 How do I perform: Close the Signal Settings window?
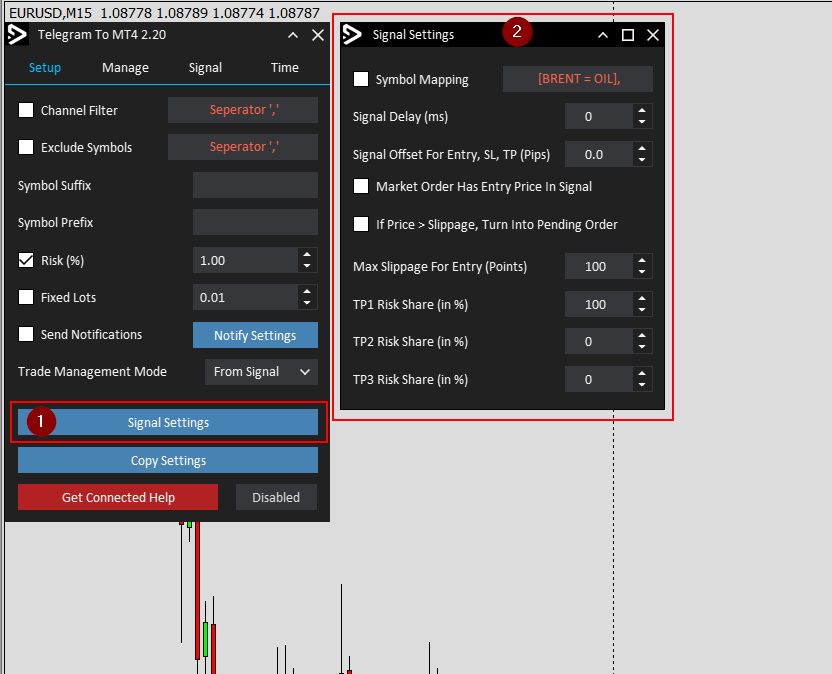click(x=653, y=35)
